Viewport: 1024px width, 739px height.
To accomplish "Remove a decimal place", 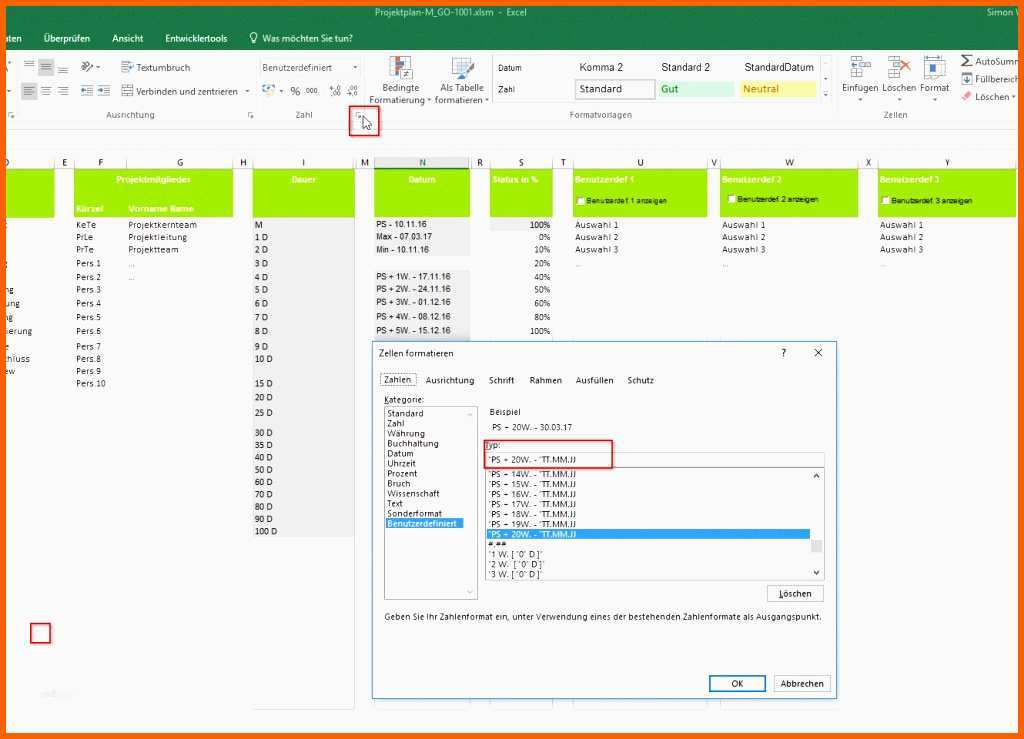I will pos(353,91).
